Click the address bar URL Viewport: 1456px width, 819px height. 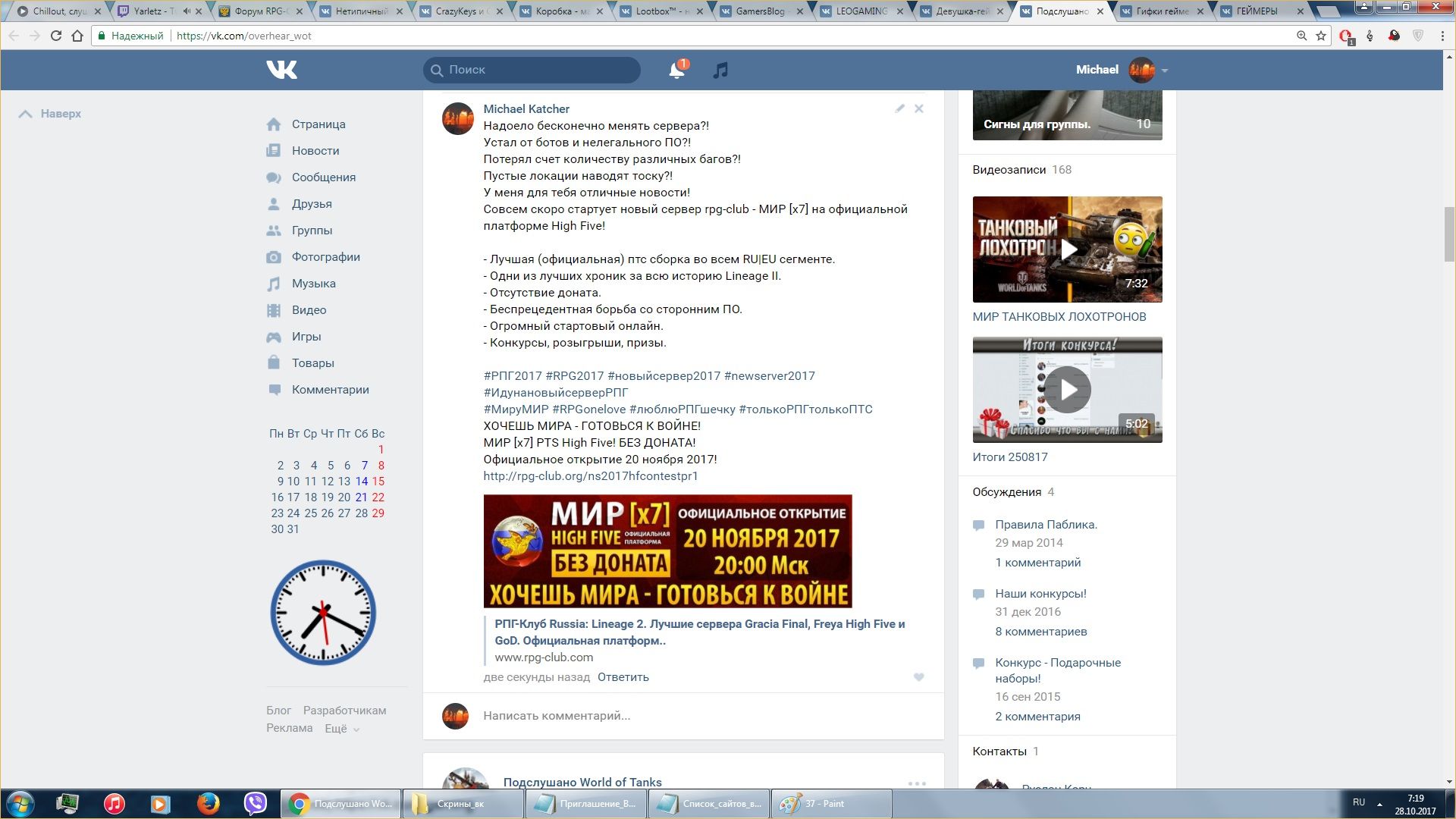point(243,36)
